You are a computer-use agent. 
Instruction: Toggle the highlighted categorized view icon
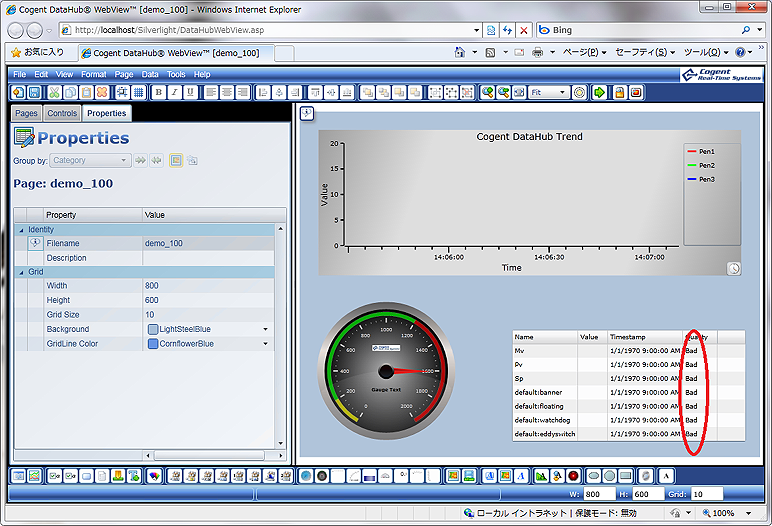(176, 161)
